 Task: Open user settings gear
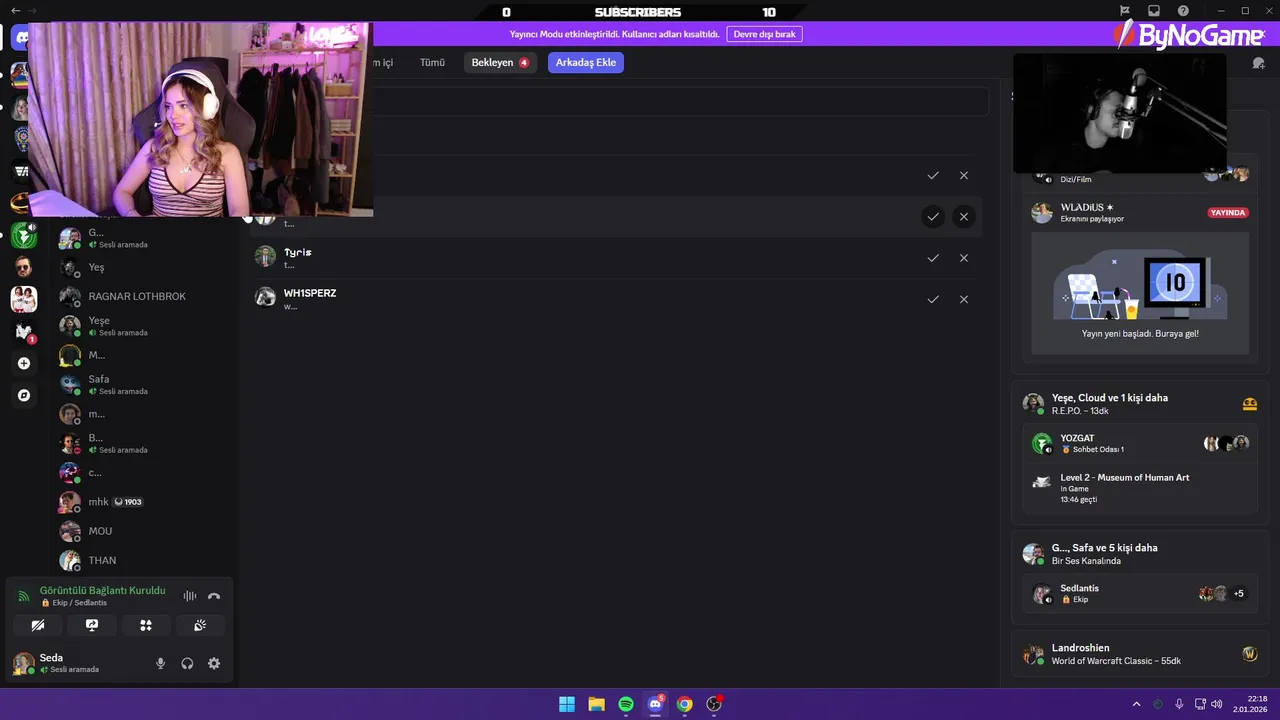[x=214, y=663]
